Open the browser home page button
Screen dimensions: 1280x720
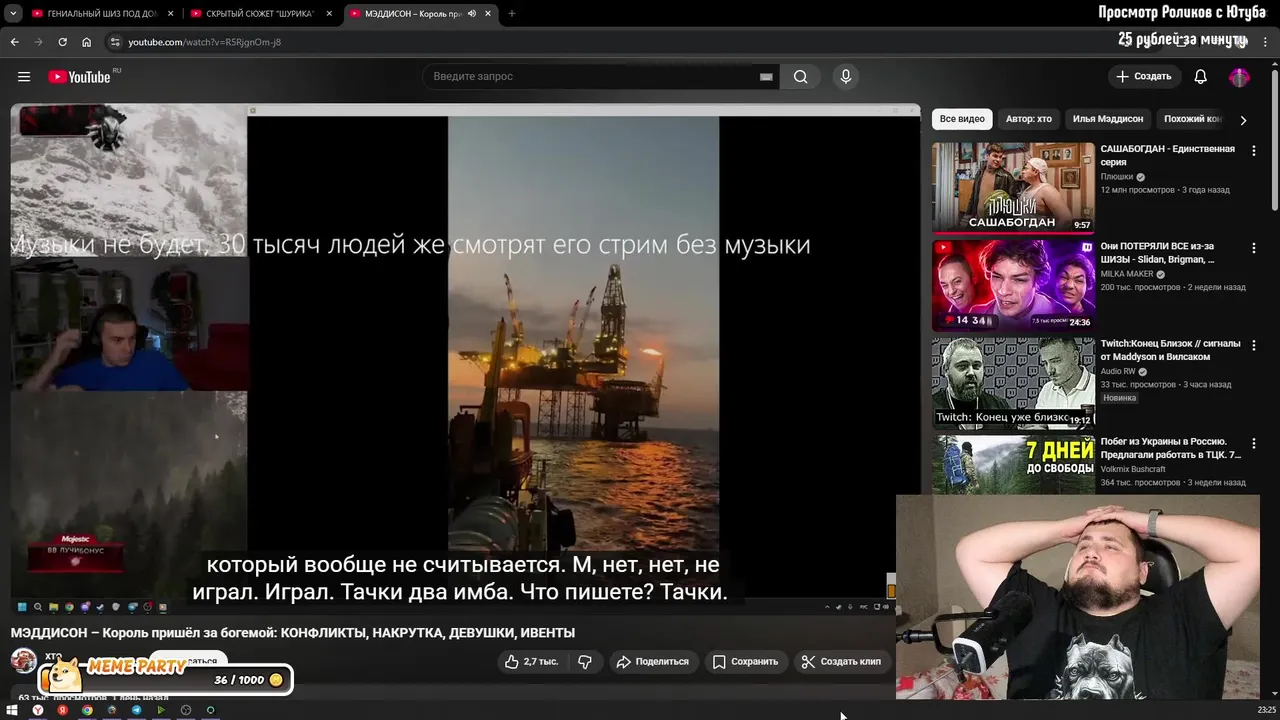tap(86, 42)
